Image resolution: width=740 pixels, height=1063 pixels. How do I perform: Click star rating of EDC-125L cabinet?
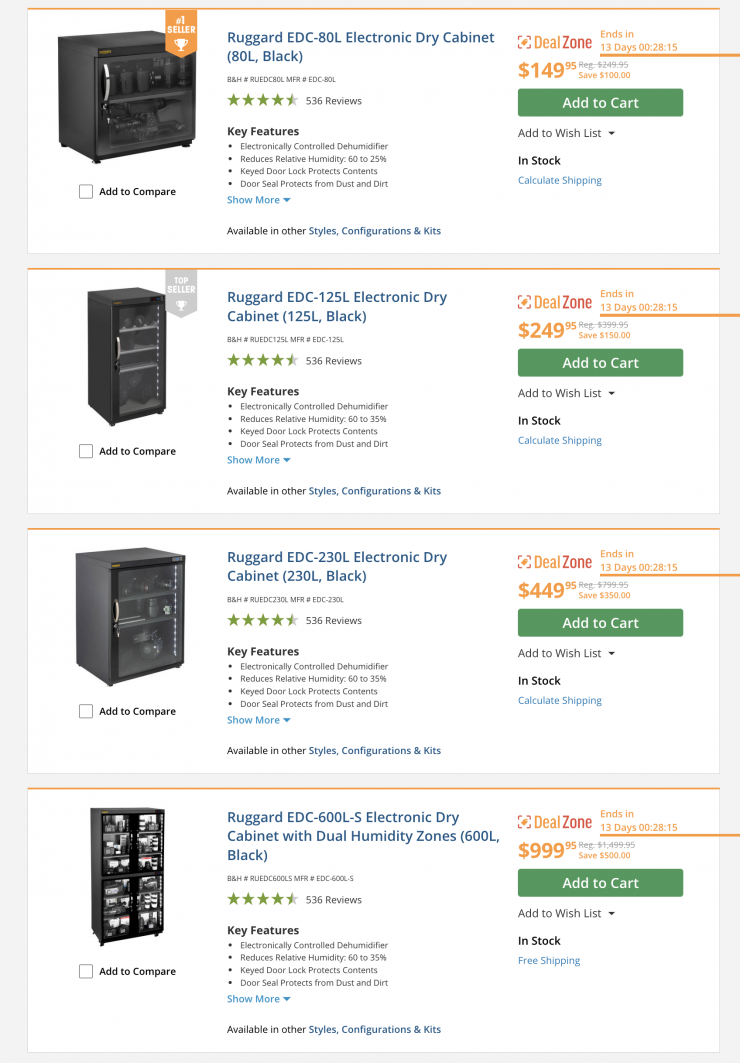pyautogui.click(x=262, y=360)
